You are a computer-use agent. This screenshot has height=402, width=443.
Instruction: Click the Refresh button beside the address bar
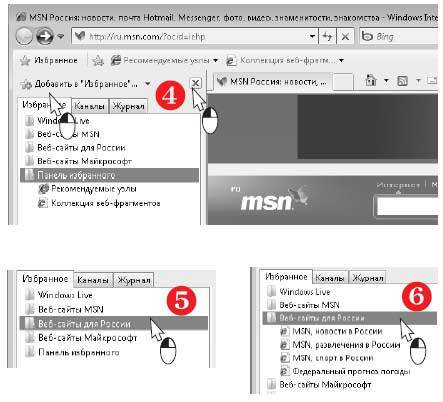(x=327, y=36)
